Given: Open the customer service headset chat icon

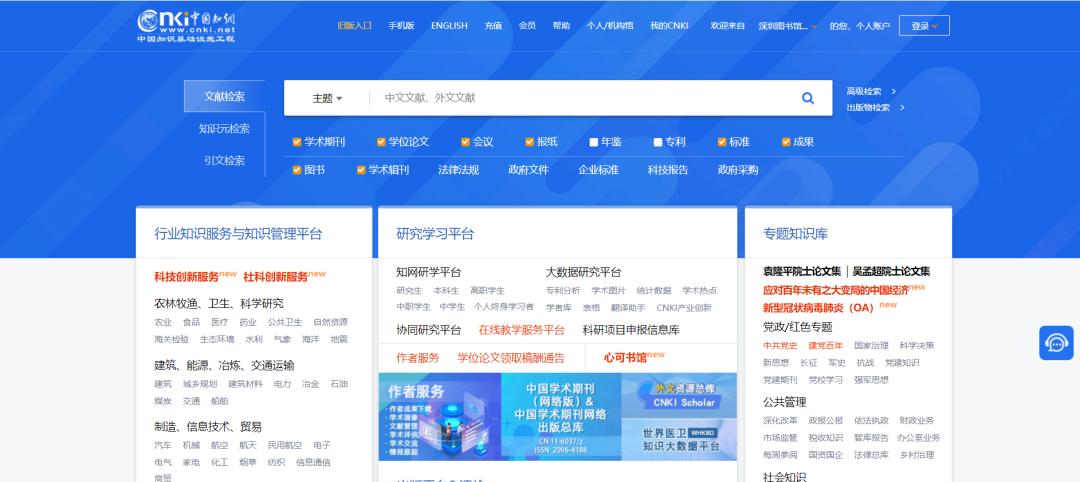Looking at the screenshot, I should pyautogui.click(x=1056, y=343).
